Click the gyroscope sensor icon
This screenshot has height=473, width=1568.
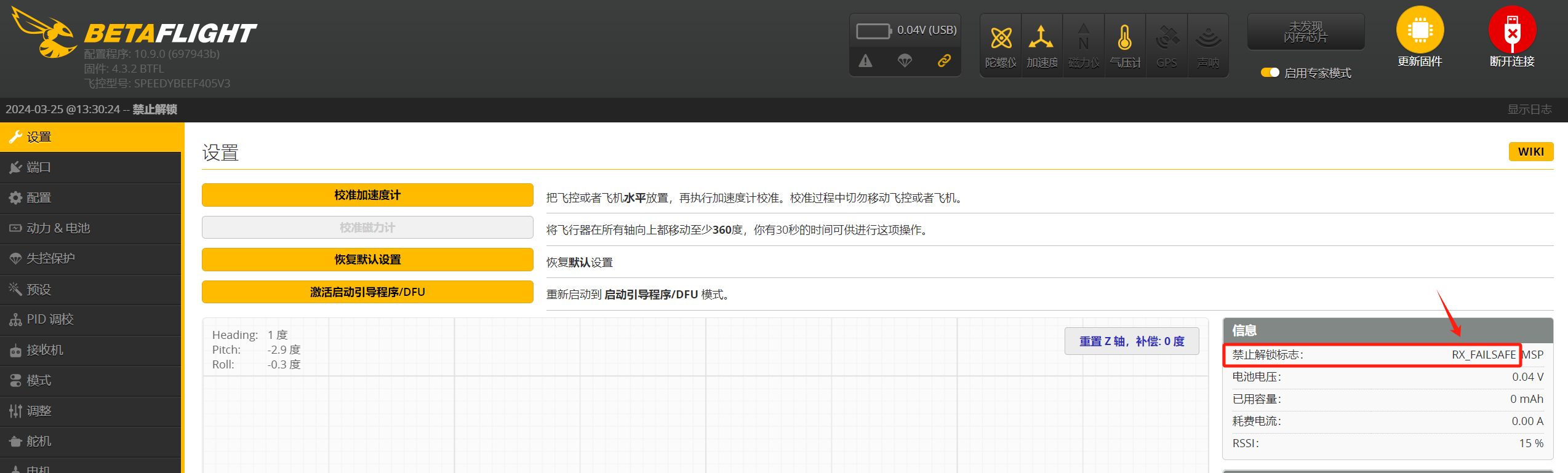point(1001,39)
